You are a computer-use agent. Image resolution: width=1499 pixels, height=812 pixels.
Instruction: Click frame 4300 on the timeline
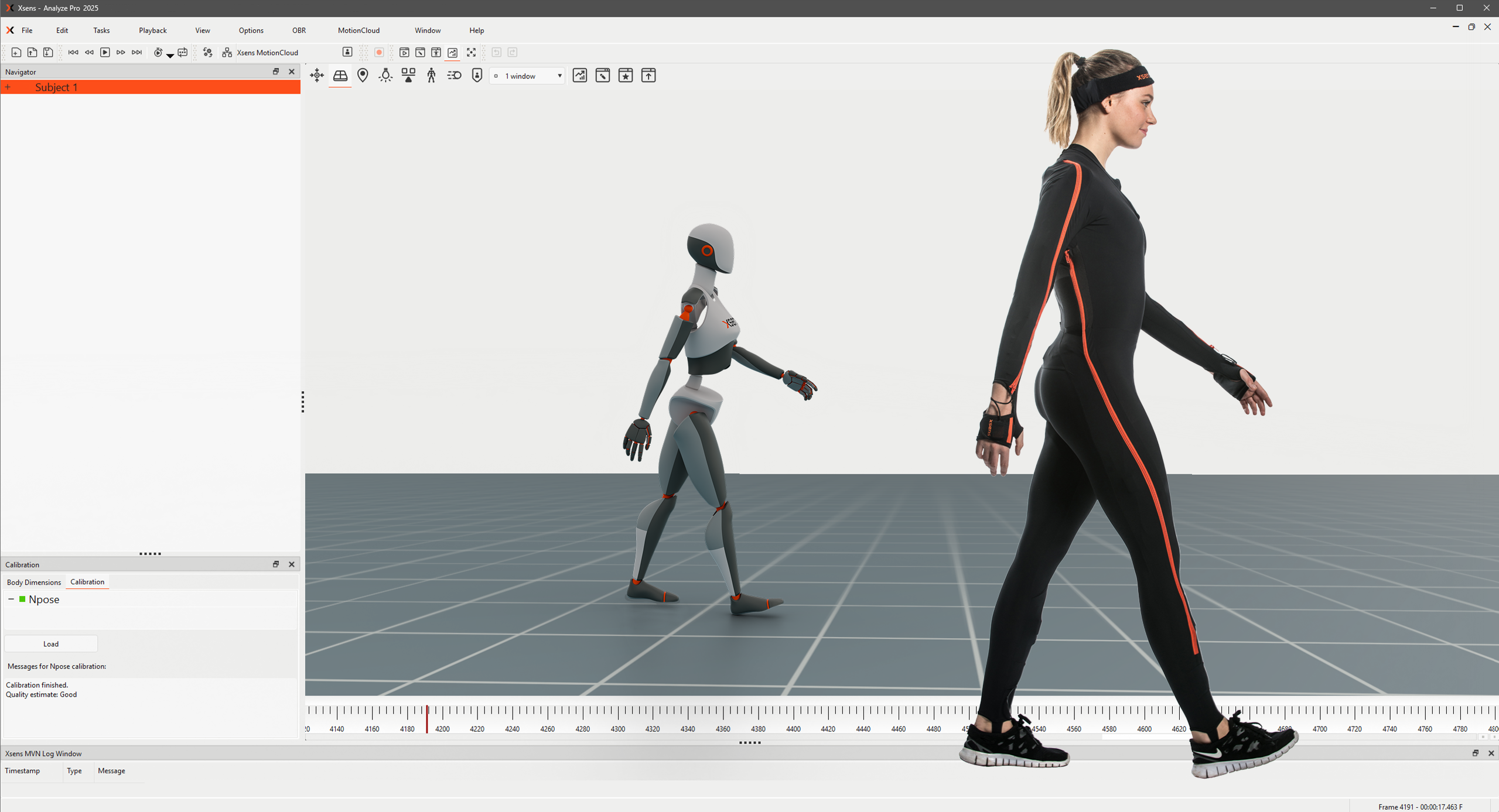click(618, 729)
